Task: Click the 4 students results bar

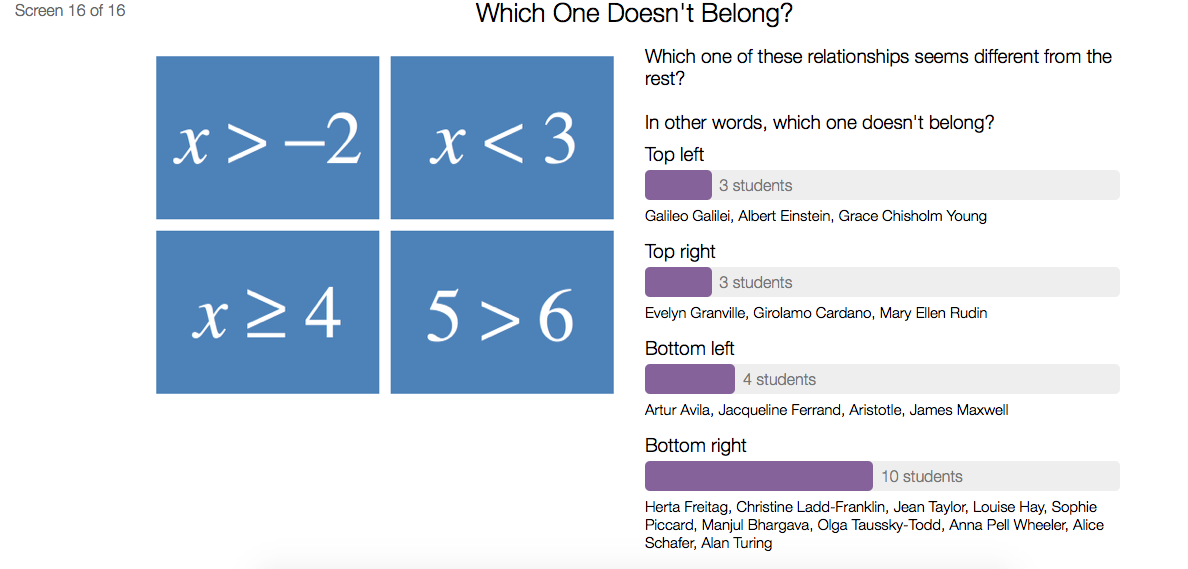Action: pos(881,379)
